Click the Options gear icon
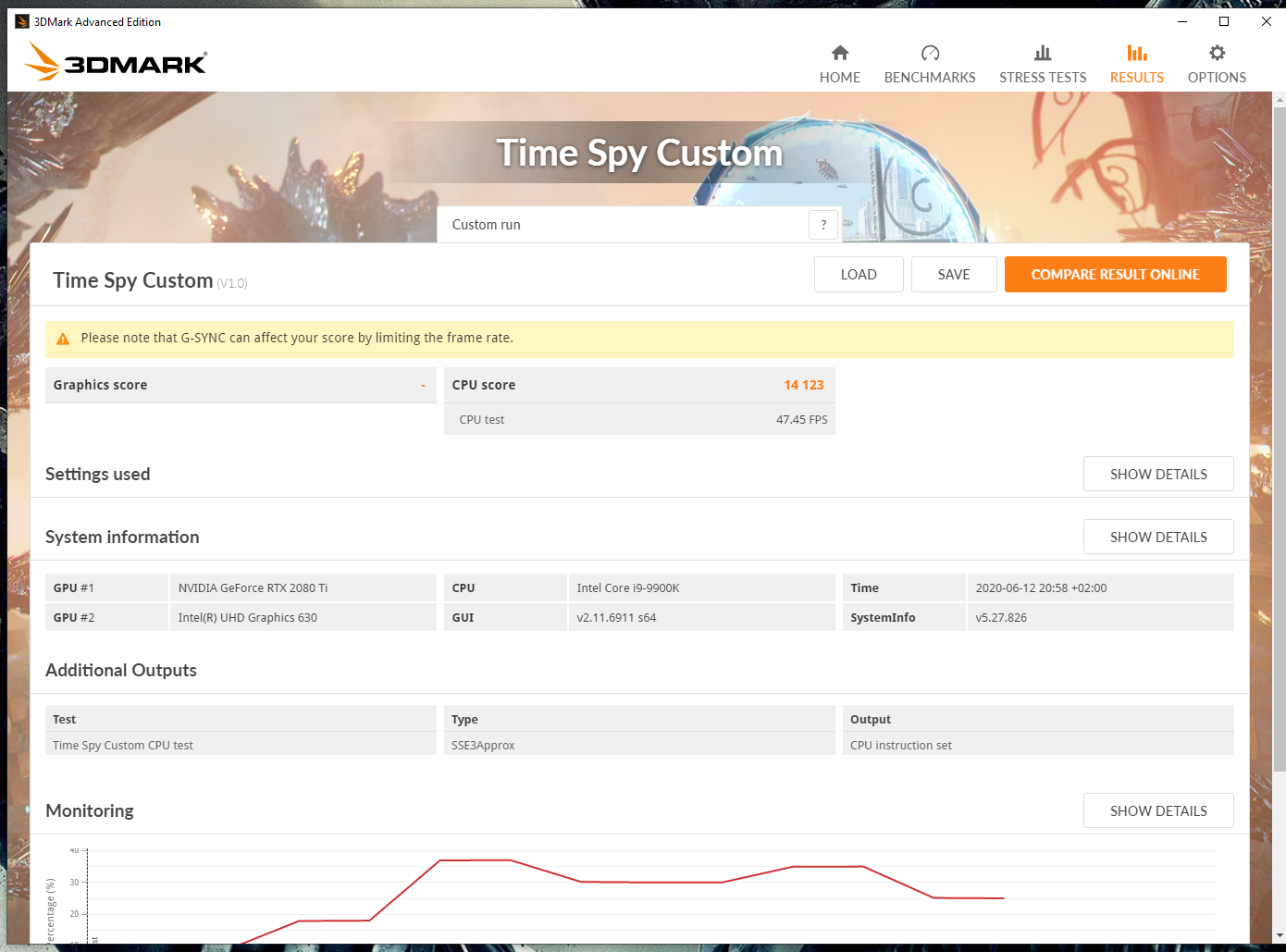The width and height of the screenshot is (1286, 952). coord(1217,53)
